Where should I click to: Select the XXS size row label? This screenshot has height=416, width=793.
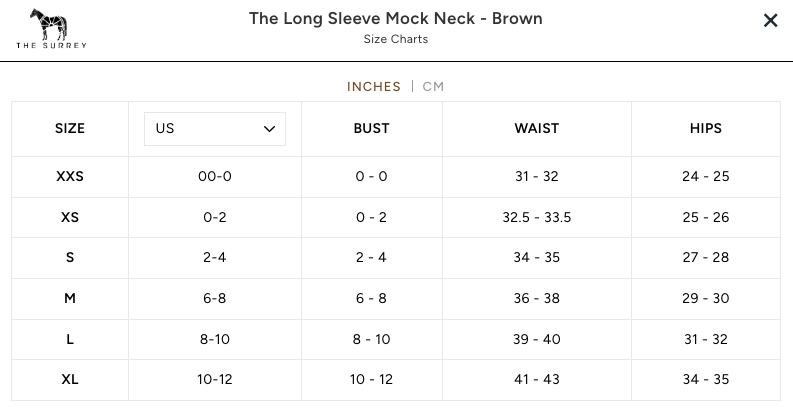click(70, 177)
